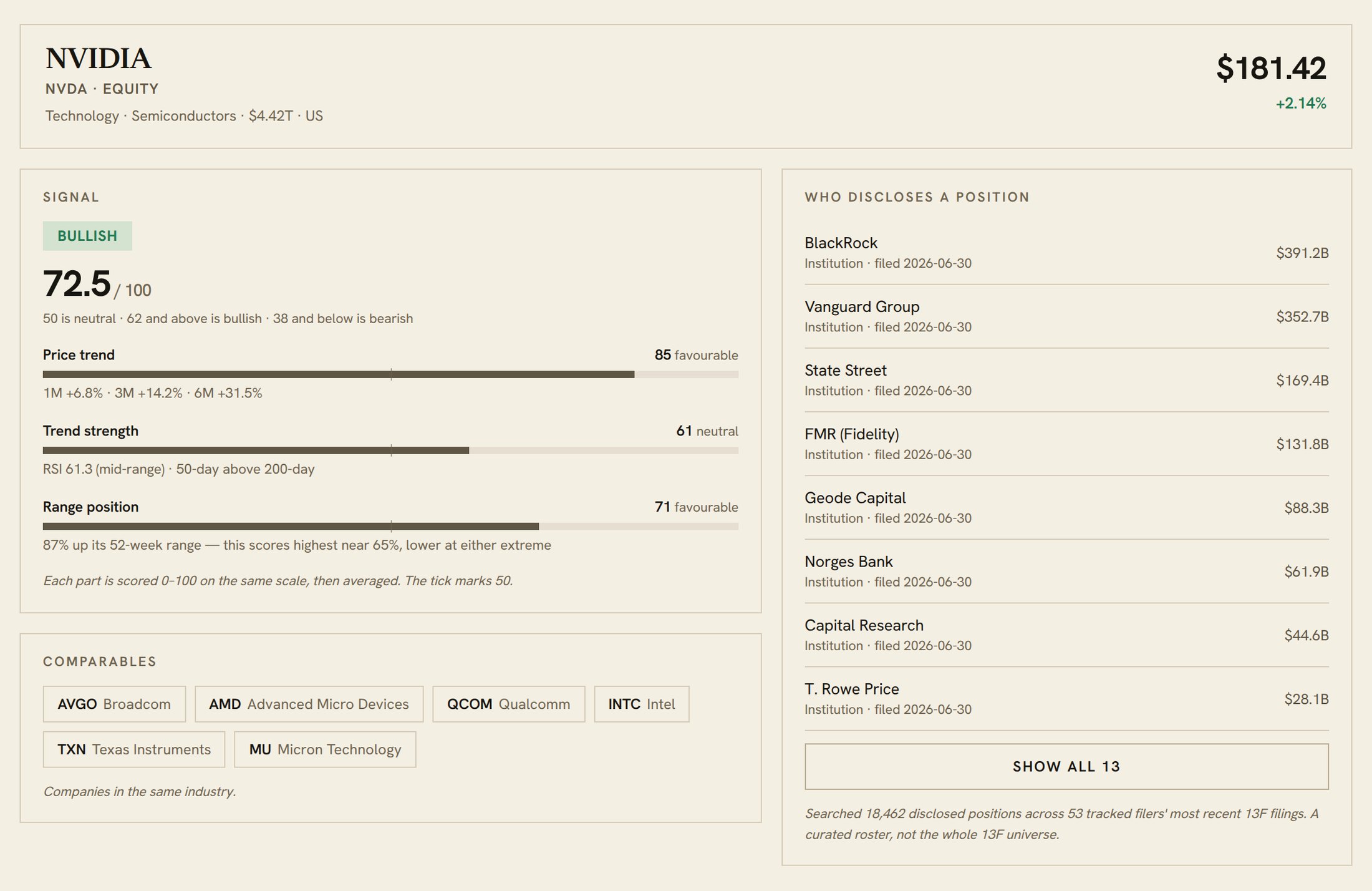This screenshot has height=891, width=1372.
Task: Open the BlackRock position row
Action: pyautogui.click(x=1066, y=253)
